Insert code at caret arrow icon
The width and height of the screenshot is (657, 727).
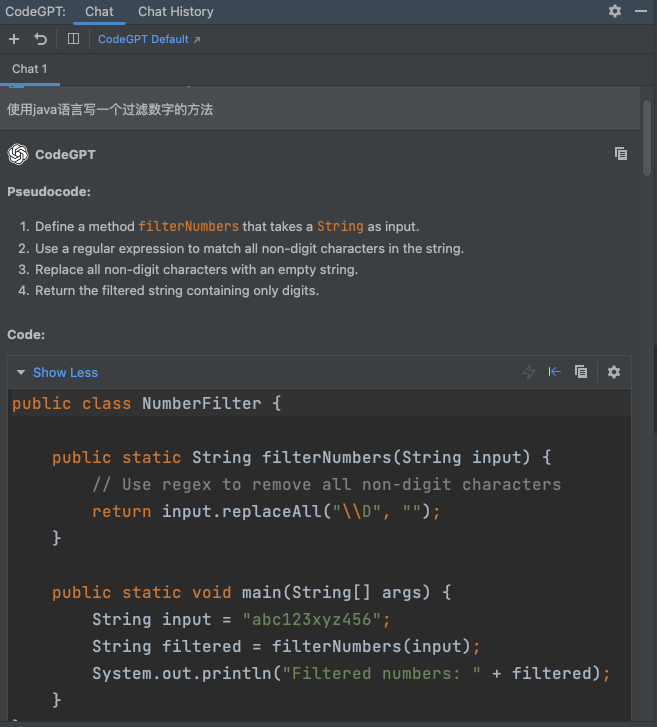tap(555, 372)
